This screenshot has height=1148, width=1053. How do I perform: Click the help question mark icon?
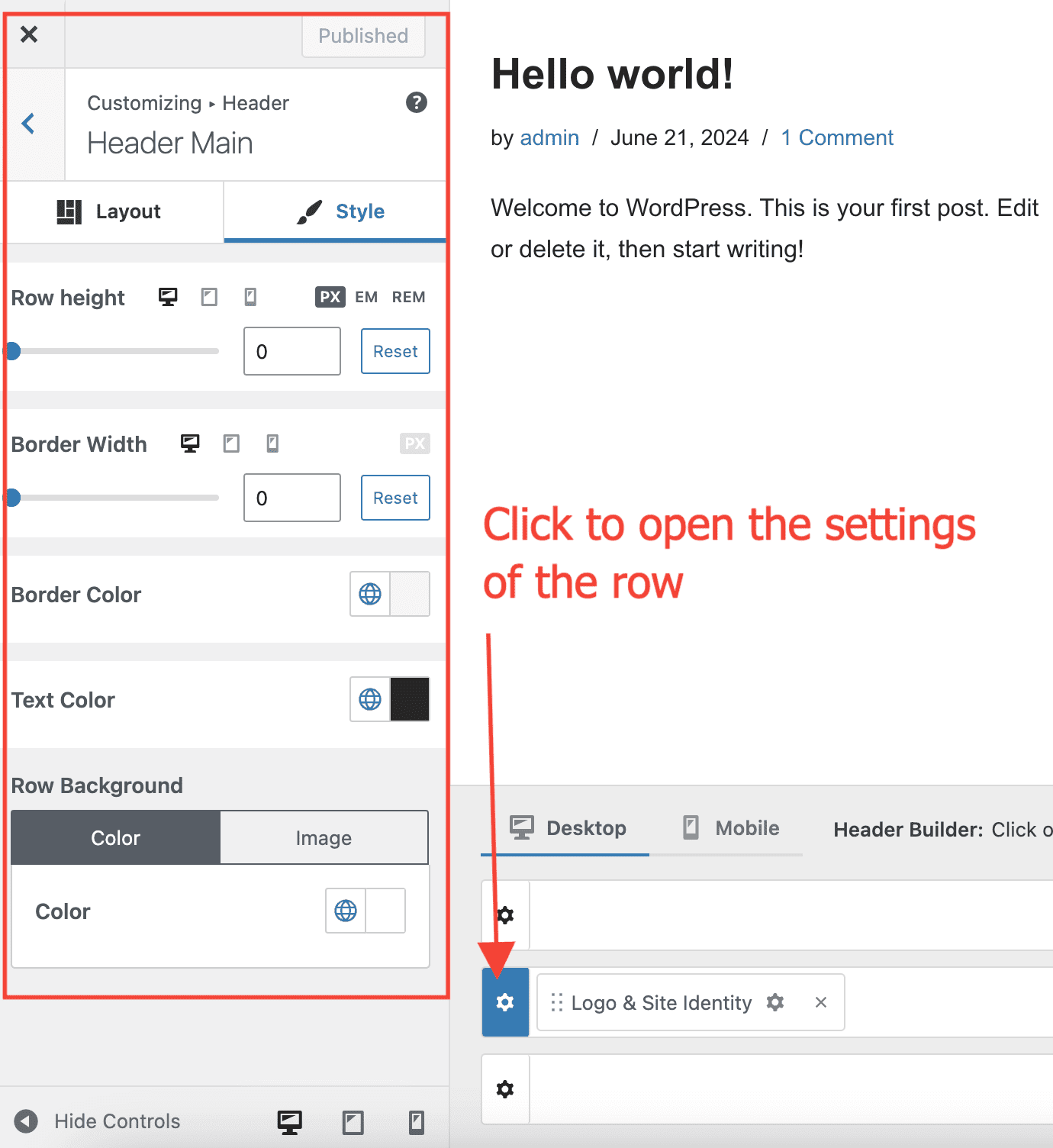pyautogui.click(x=416, y=102)
